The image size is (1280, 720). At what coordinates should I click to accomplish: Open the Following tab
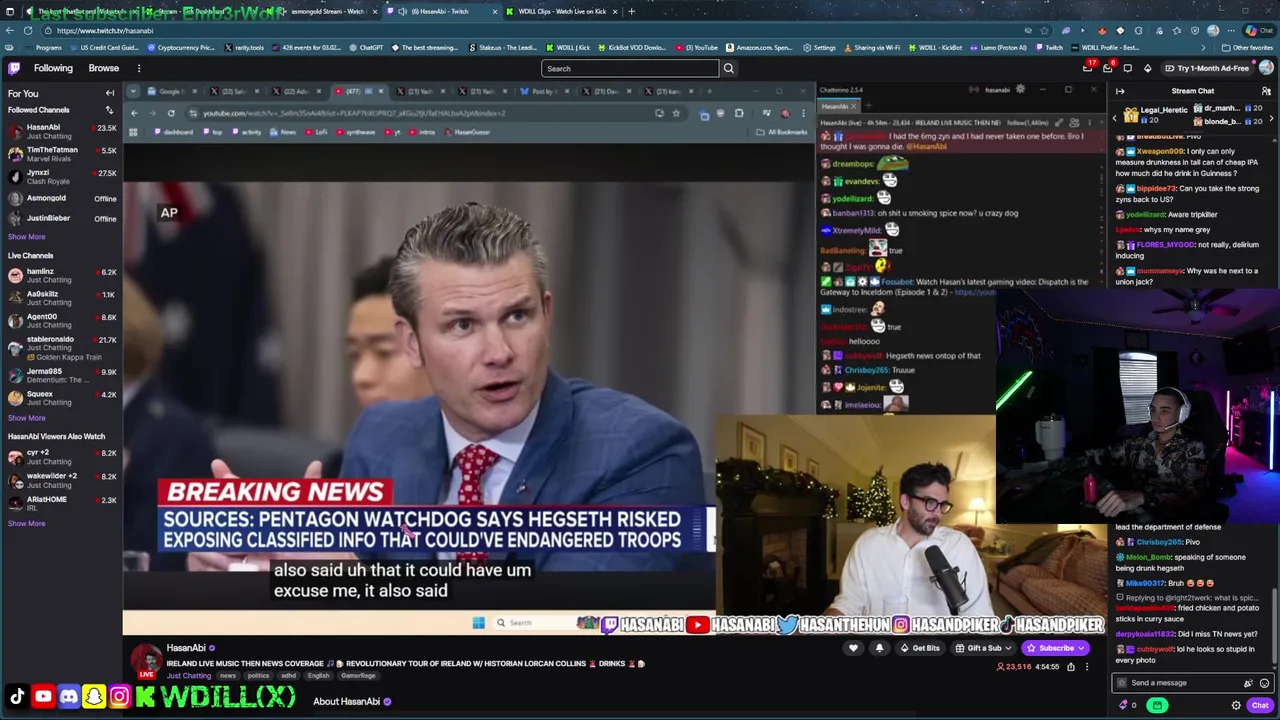[53, 68]
